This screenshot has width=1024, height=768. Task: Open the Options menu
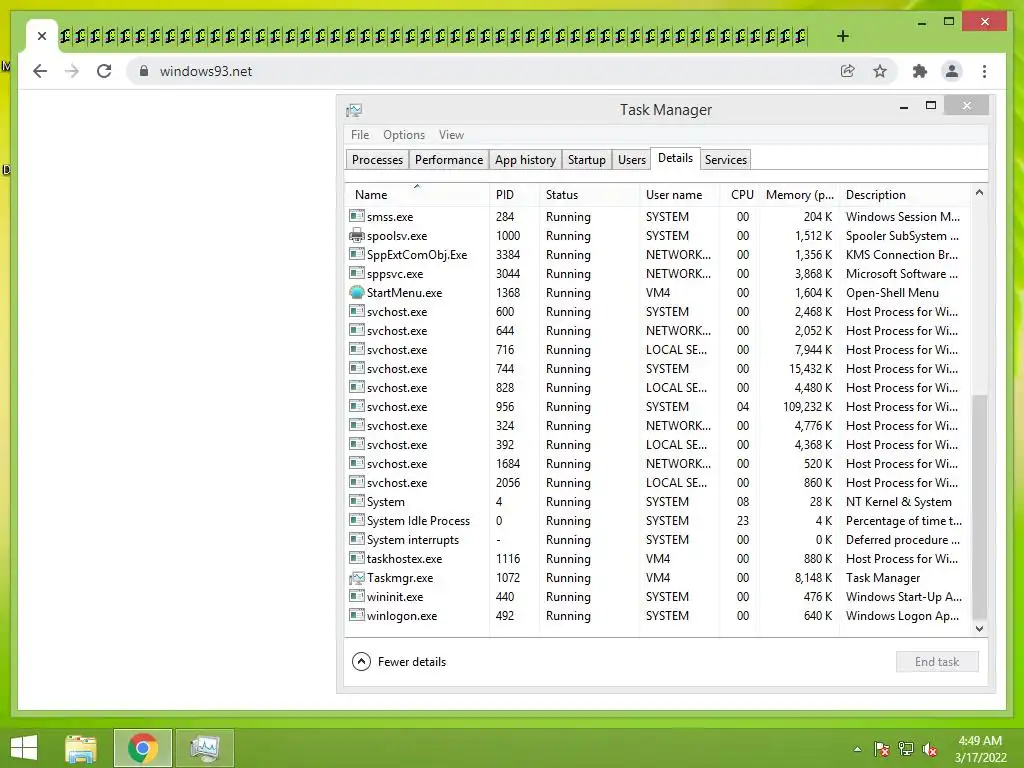point(404,135)
